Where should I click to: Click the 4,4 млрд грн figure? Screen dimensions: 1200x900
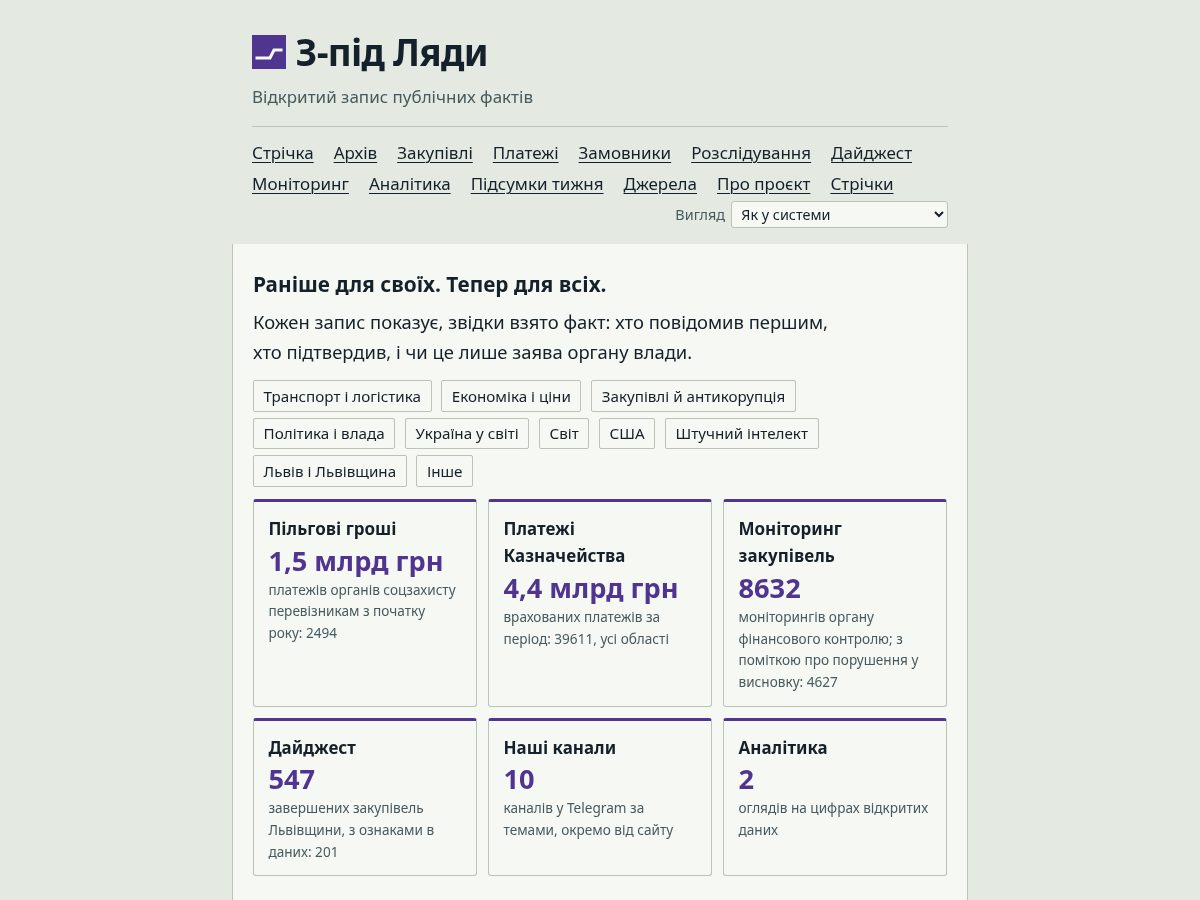tap(591, 588)
